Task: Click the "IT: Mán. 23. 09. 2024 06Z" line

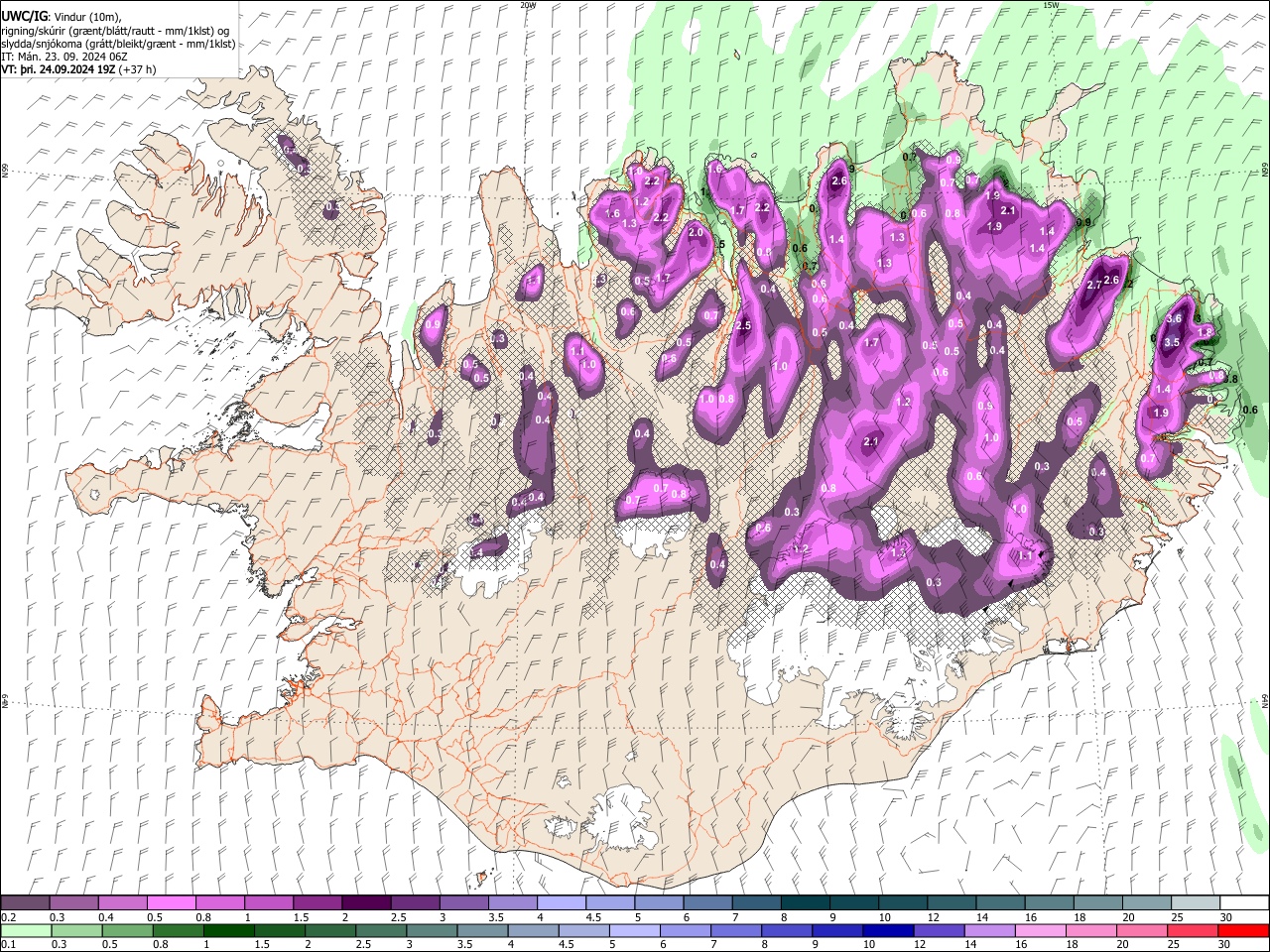Action: click(65, 57)
